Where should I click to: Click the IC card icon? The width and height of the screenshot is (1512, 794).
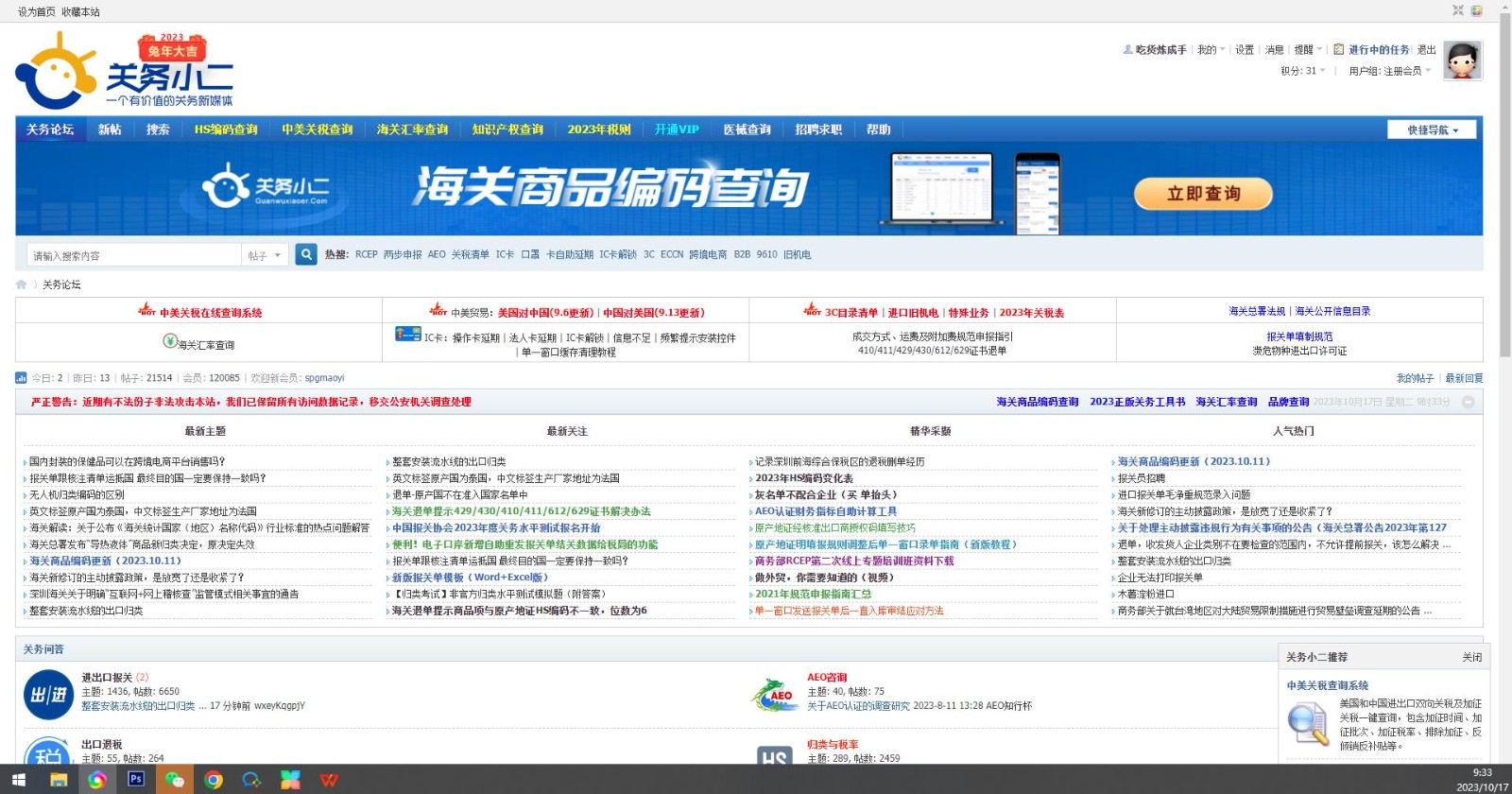pos(408,334)
